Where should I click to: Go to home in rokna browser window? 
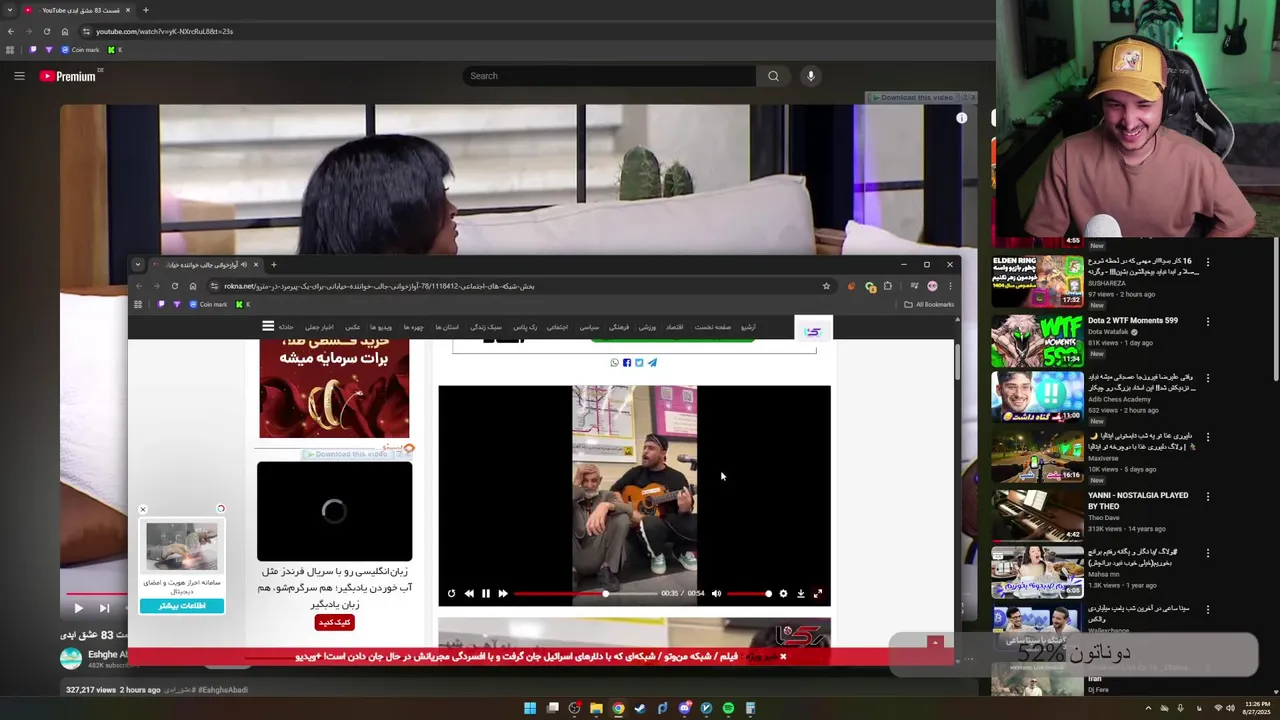pyautogui.click(x=193, y=286)
